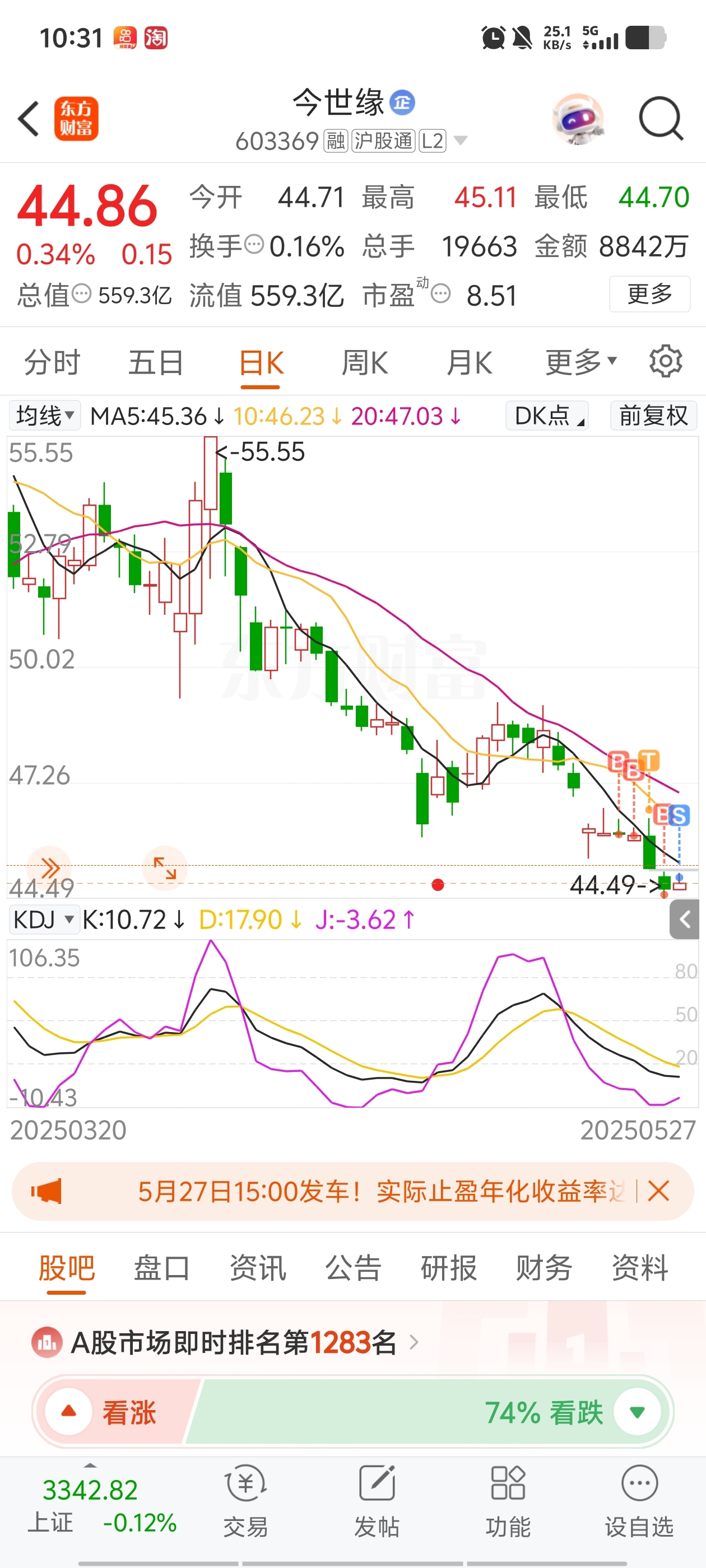Switch to 月K chart tab
The width and height of the screenshot is (706, 1568).
(x=469, y=363)
